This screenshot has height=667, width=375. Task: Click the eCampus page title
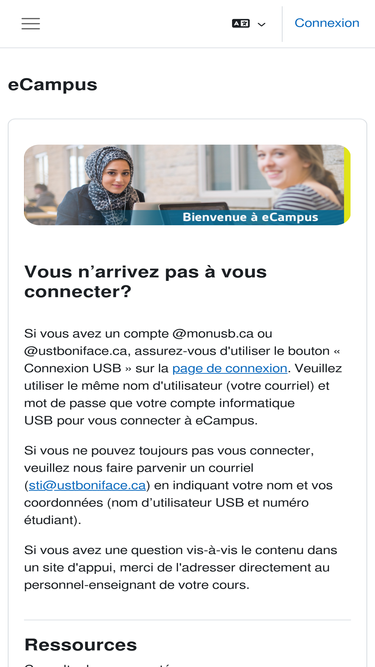tap(53, 84)
